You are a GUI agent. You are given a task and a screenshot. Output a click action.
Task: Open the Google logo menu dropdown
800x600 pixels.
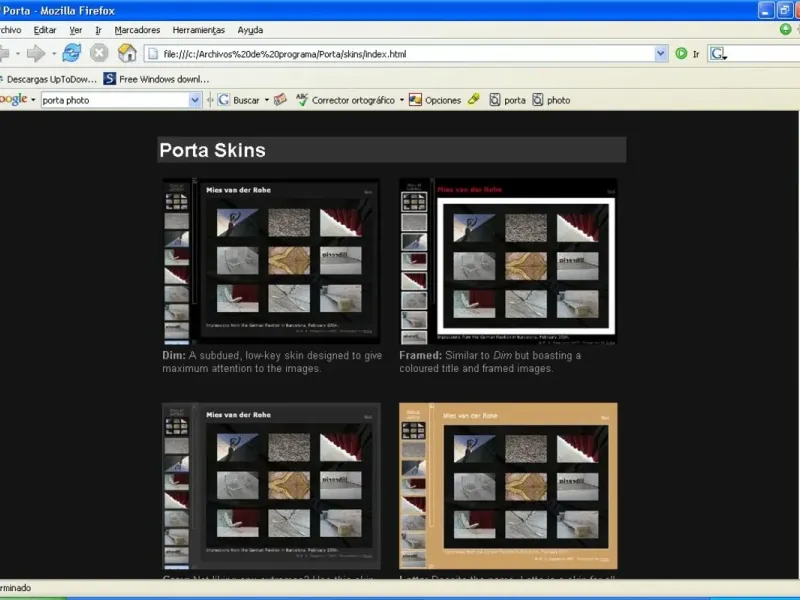point(33,100)
